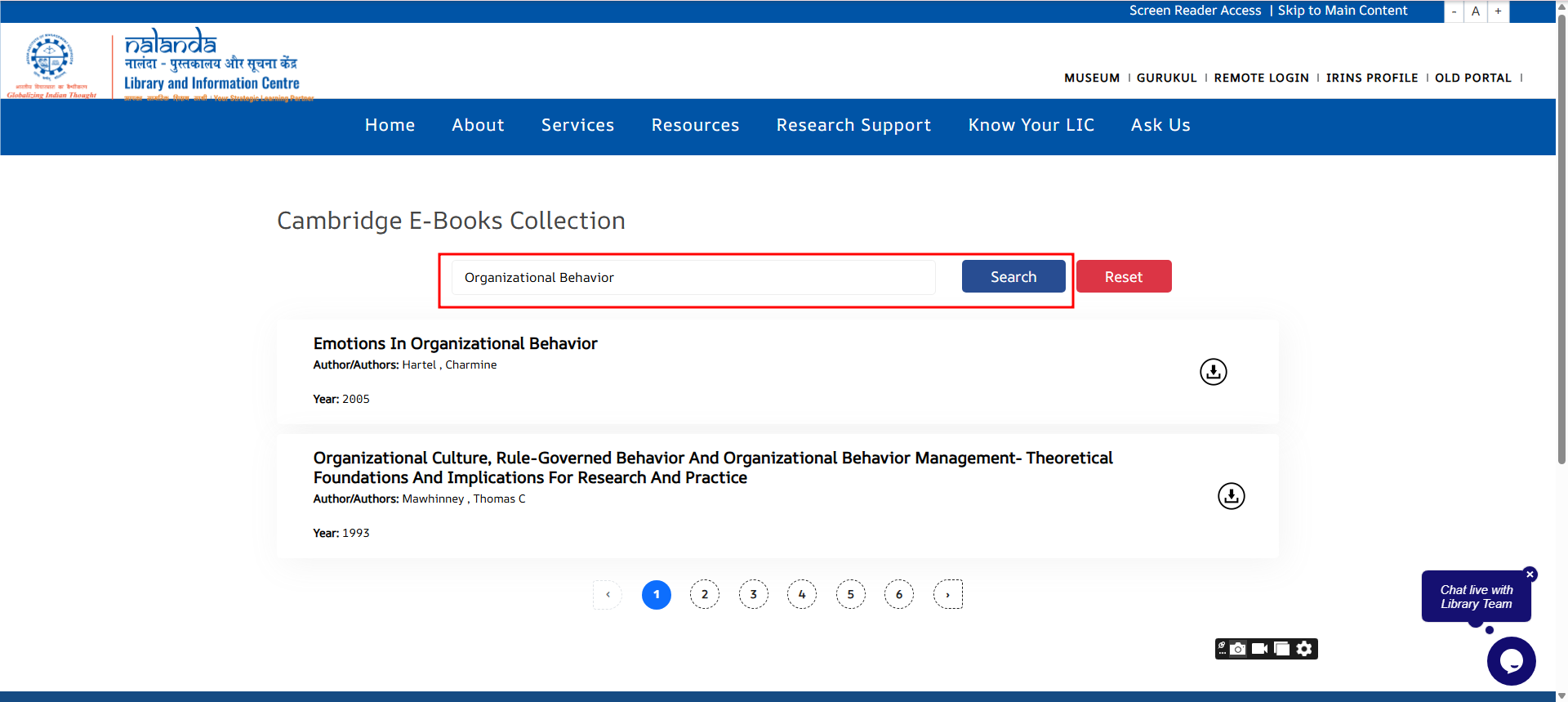The width and height of the screenshot is (1568, 702).
Task: Open the gear settings icon in capture toolbar
Action: tap(1304, 649)
